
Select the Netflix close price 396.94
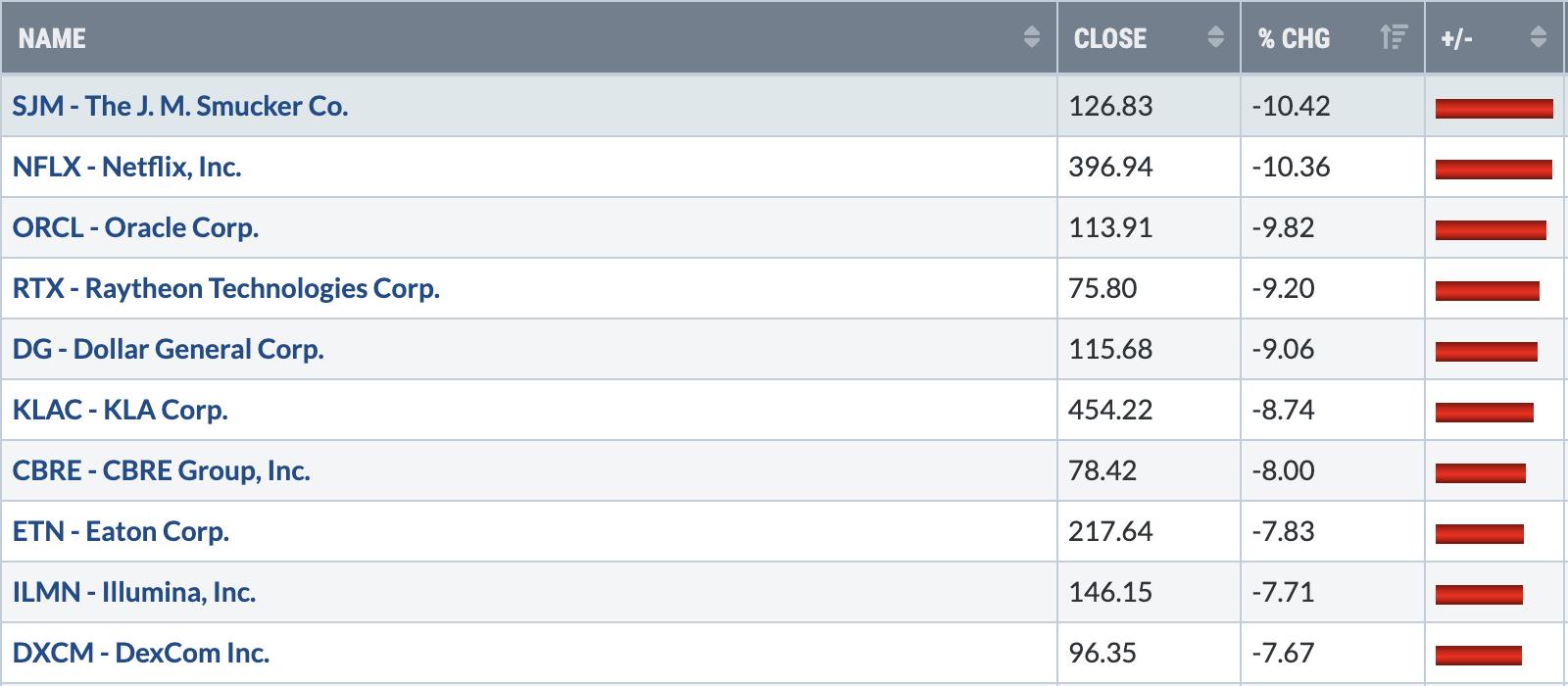(1110, 167)
